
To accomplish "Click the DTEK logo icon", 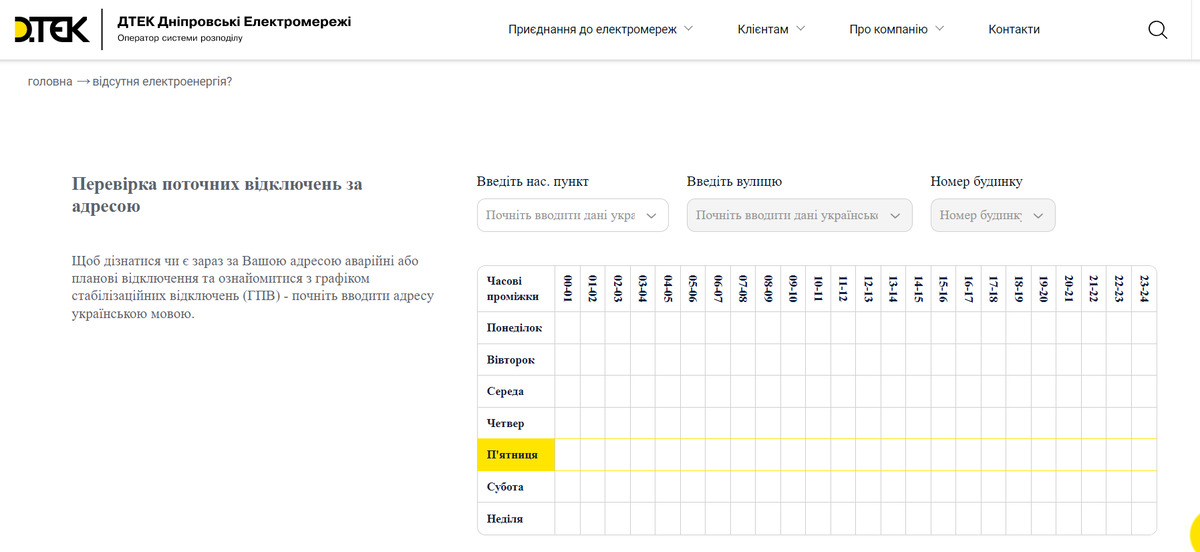I will click(x=52, y=30).
